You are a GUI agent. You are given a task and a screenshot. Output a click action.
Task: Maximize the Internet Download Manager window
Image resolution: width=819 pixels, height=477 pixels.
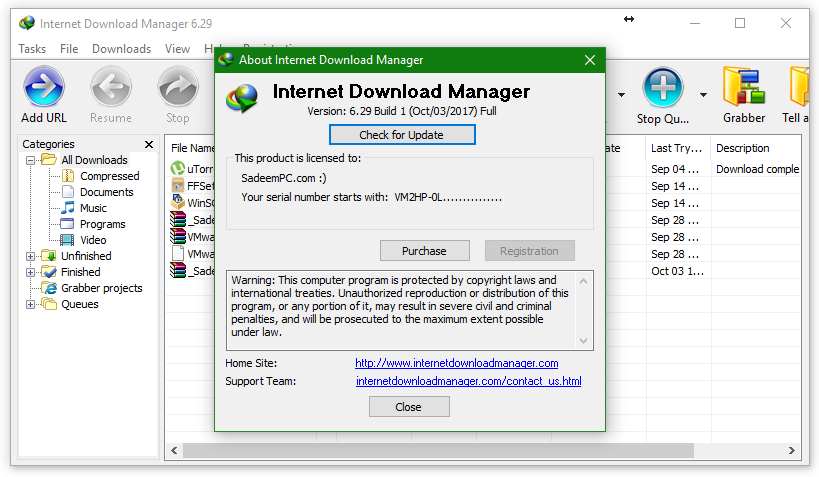[740, 23]
